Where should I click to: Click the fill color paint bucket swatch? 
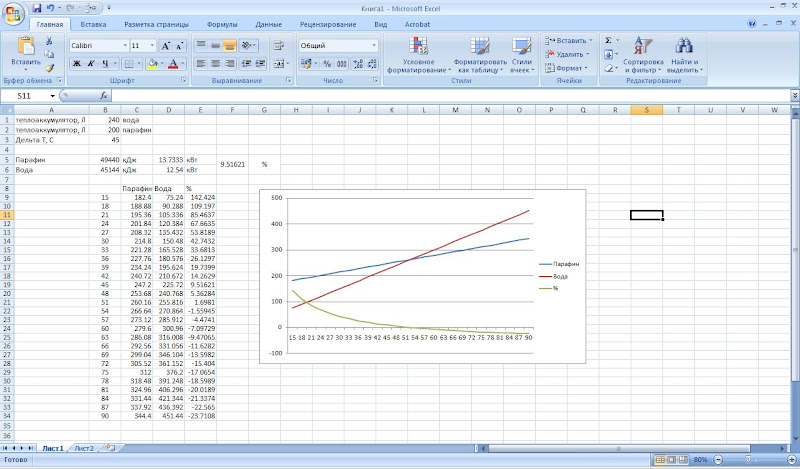(154, 63)
